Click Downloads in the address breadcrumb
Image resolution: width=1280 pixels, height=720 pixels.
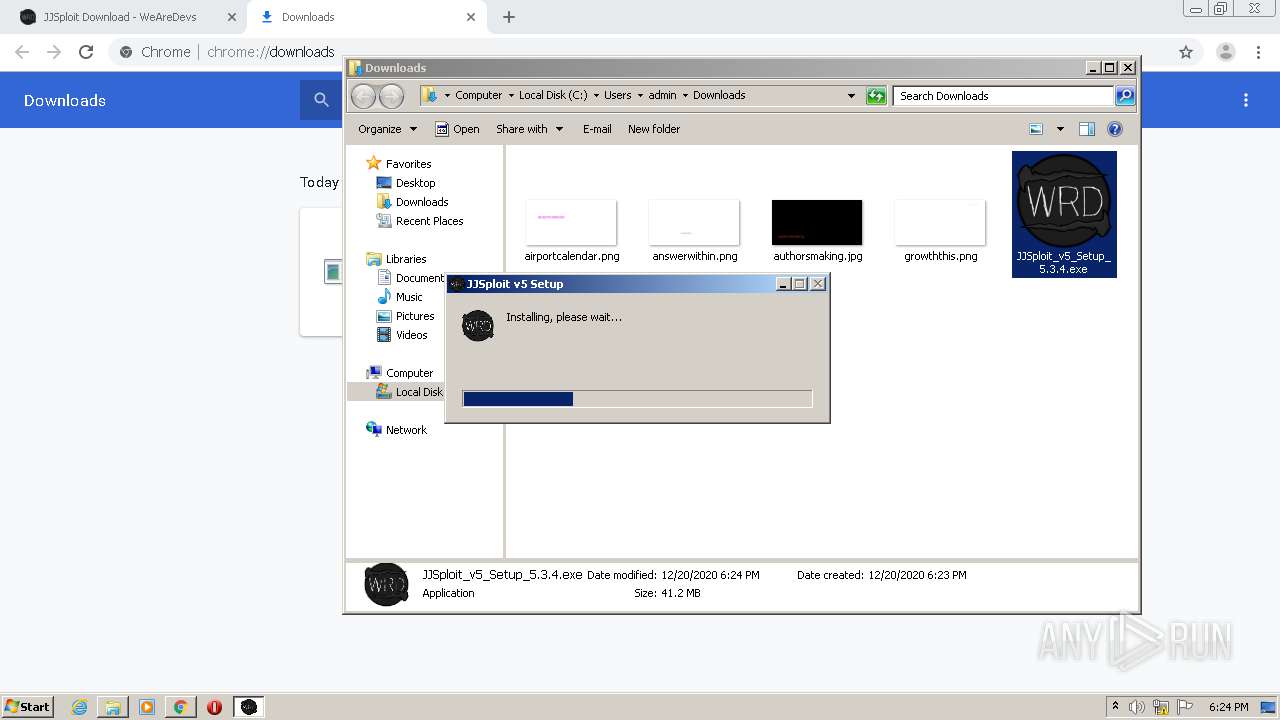click(719, 95)
